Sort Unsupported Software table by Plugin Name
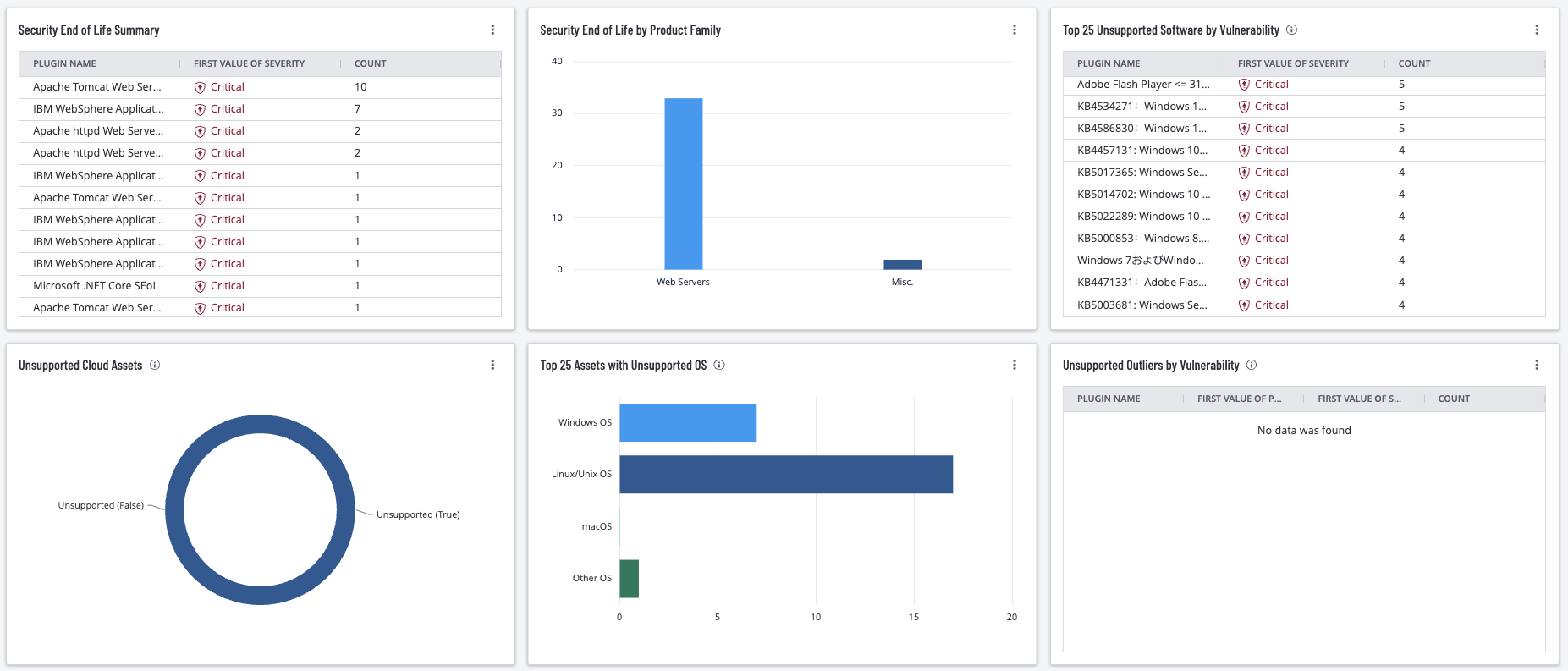 tap(1109, 63)
